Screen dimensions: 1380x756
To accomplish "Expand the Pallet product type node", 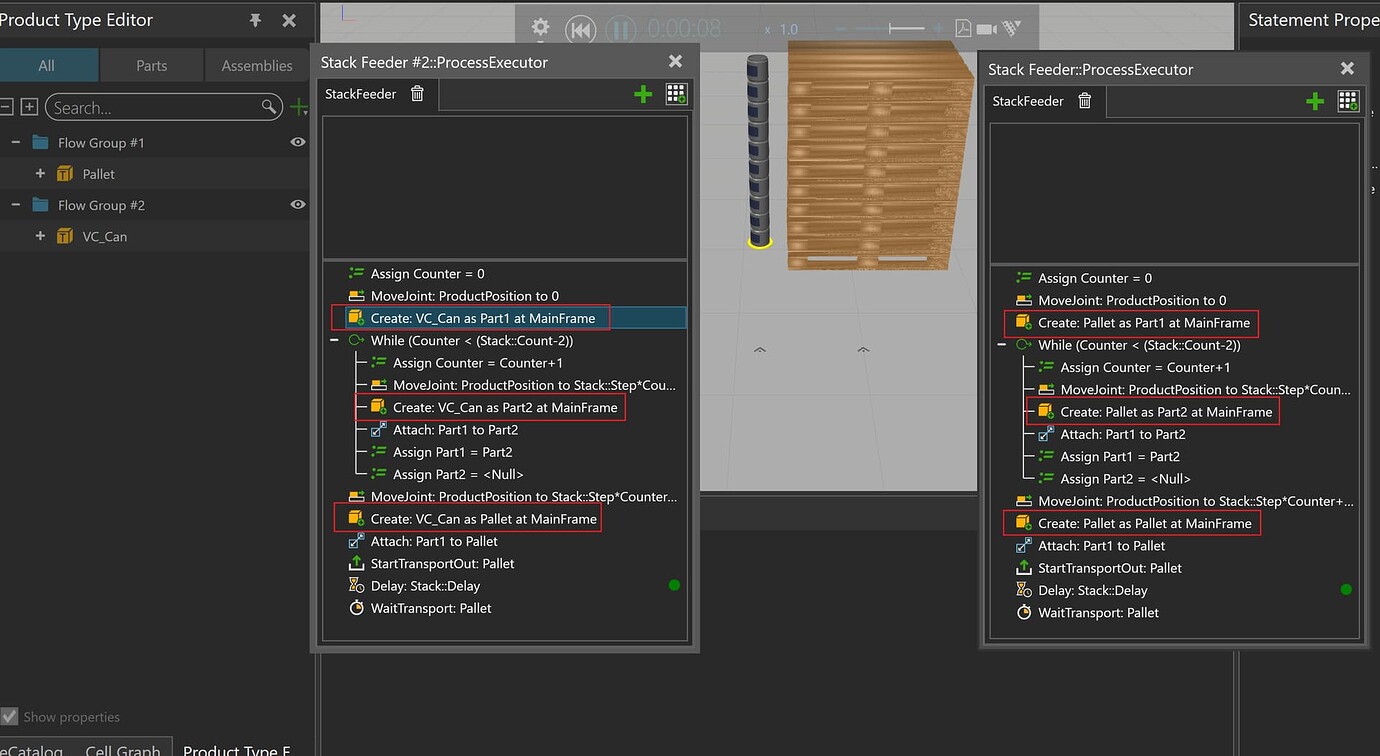I will (40, 174).
